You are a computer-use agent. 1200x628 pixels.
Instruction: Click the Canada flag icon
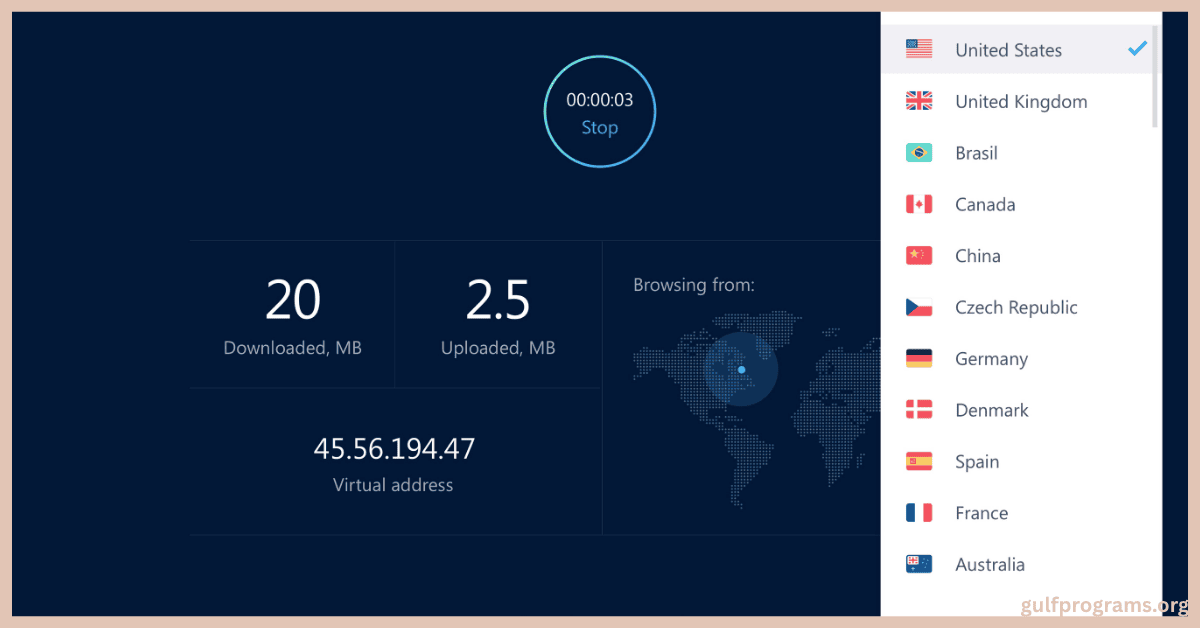click(918, 203)
